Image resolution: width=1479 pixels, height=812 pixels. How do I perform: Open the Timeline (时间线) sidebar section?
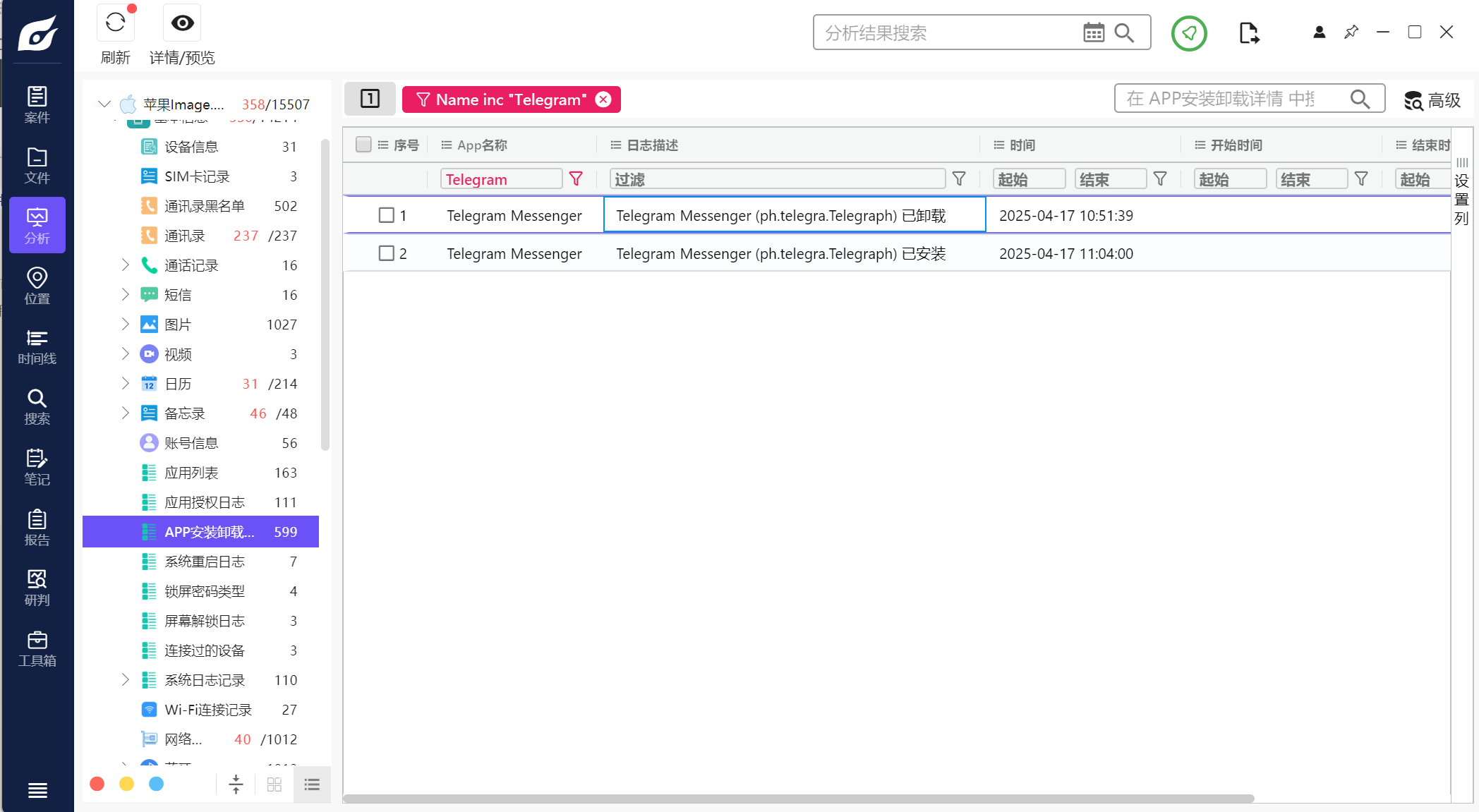click(x=37, y=347)
